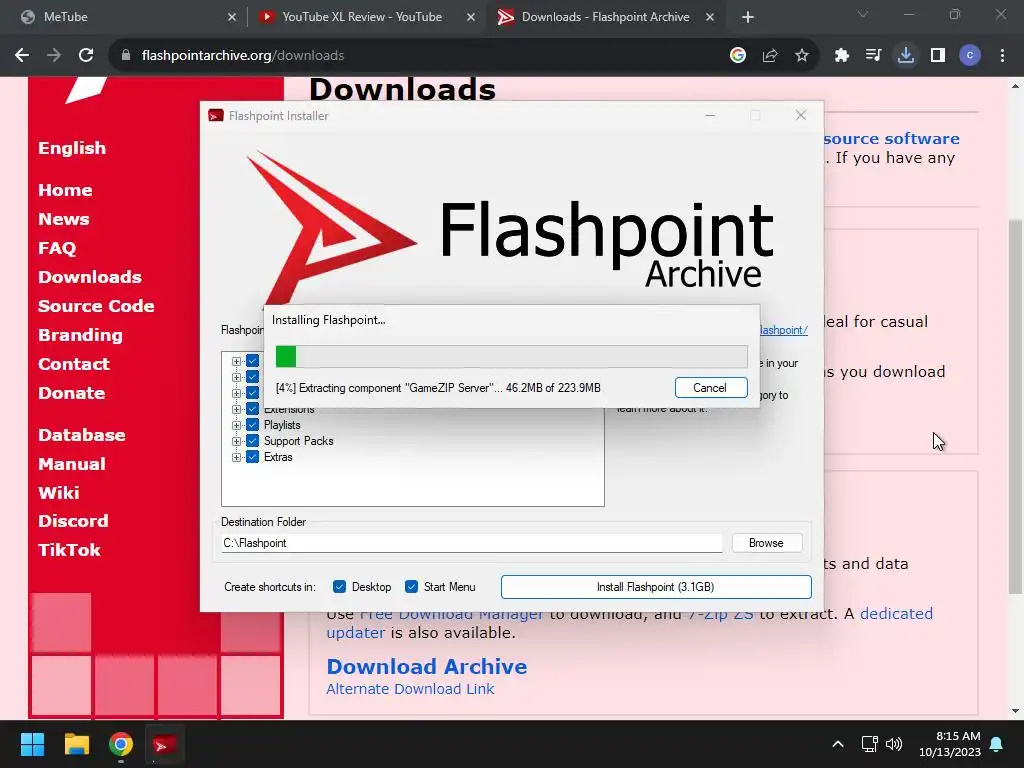The height and width of the screenshot is (768, 1024).
Task: Toggle the Chrome side panel icon
Action: tap(938, 56)
